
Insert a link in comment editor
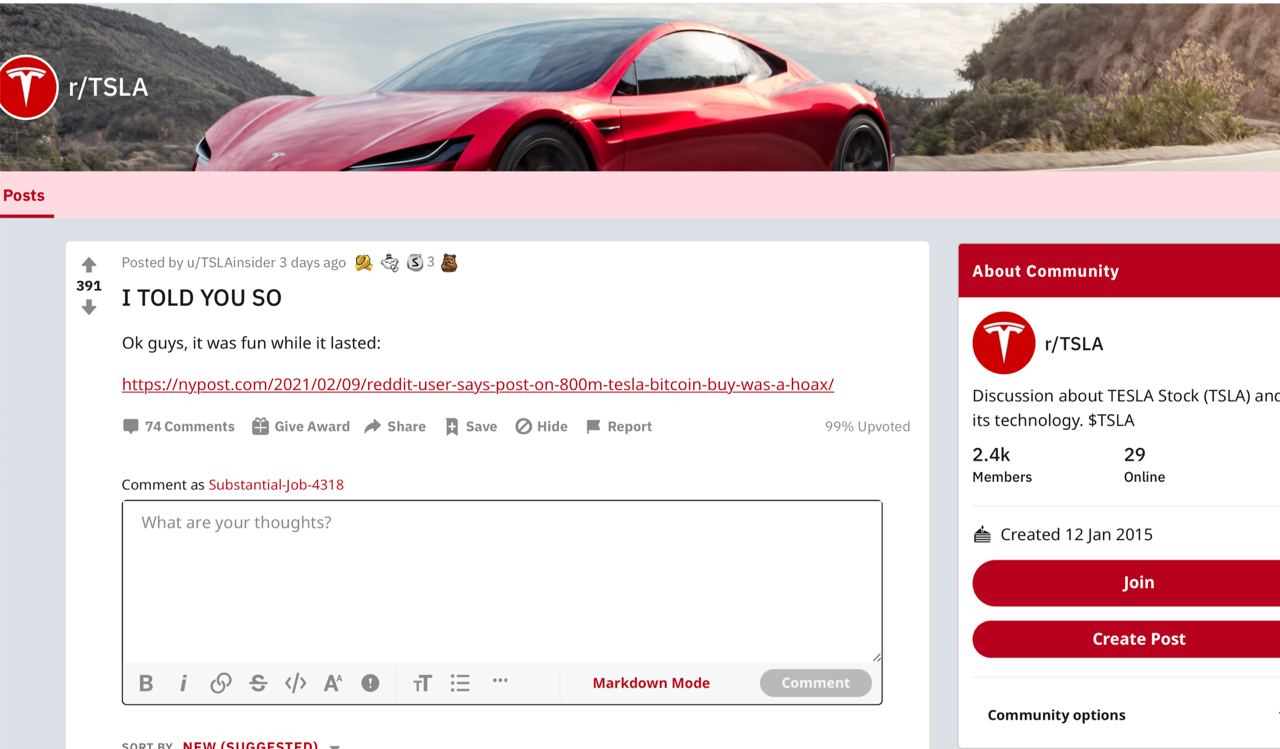click(x=221, y=683)
